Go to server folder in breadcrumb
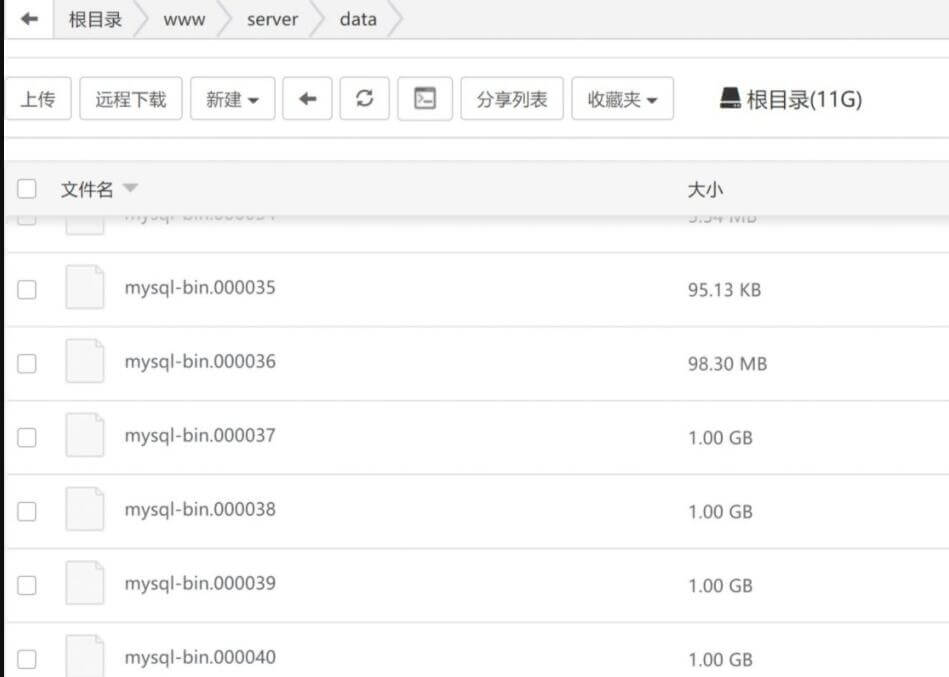The width and height of the screenshot is (949, 677). point(272,19)
